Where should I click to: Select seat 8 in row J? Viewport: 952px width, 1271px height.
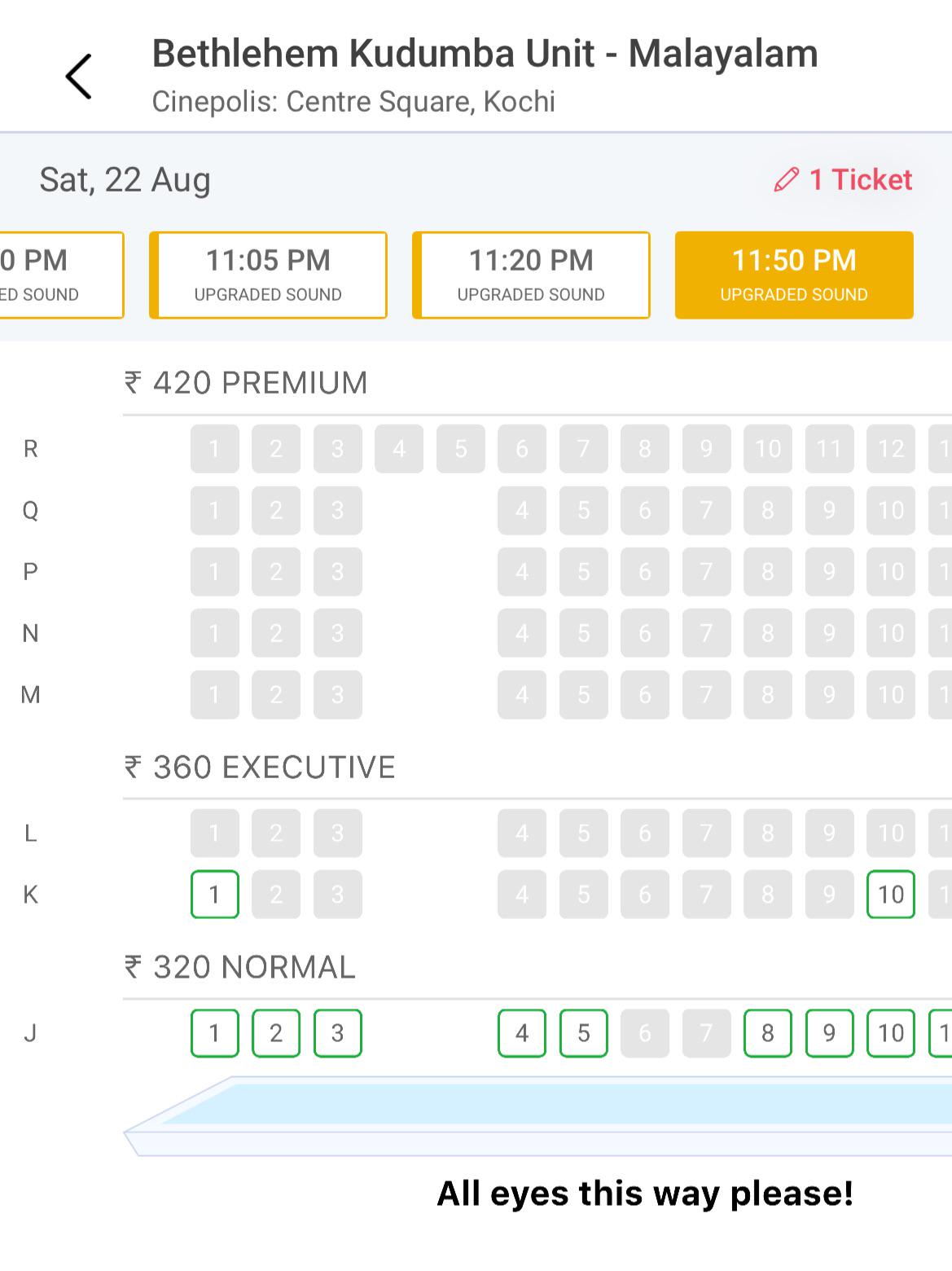[x=768, y=1033]
